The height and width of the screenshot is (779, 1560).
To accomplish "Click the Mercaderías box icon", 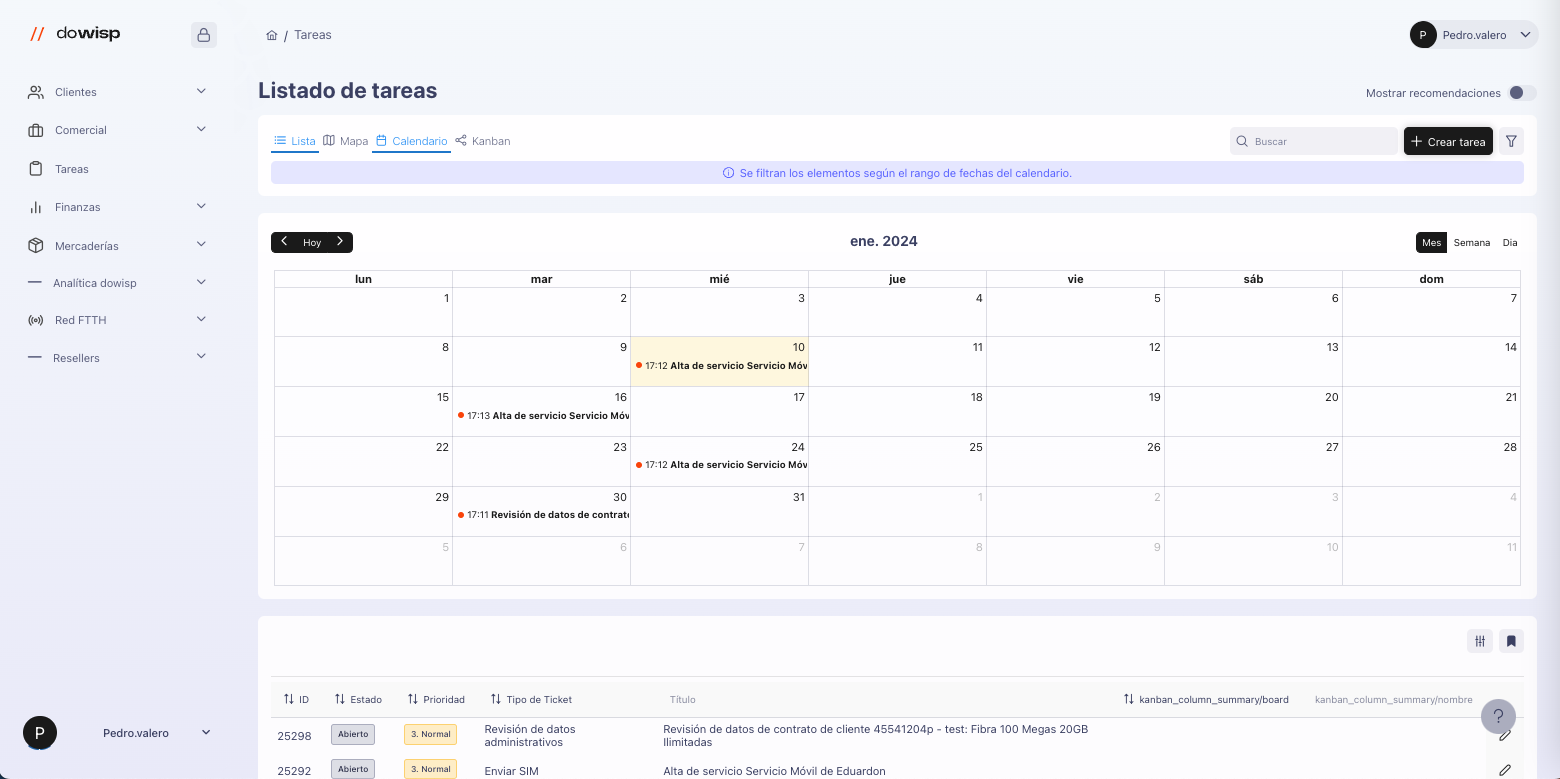I will pos(36,245).
